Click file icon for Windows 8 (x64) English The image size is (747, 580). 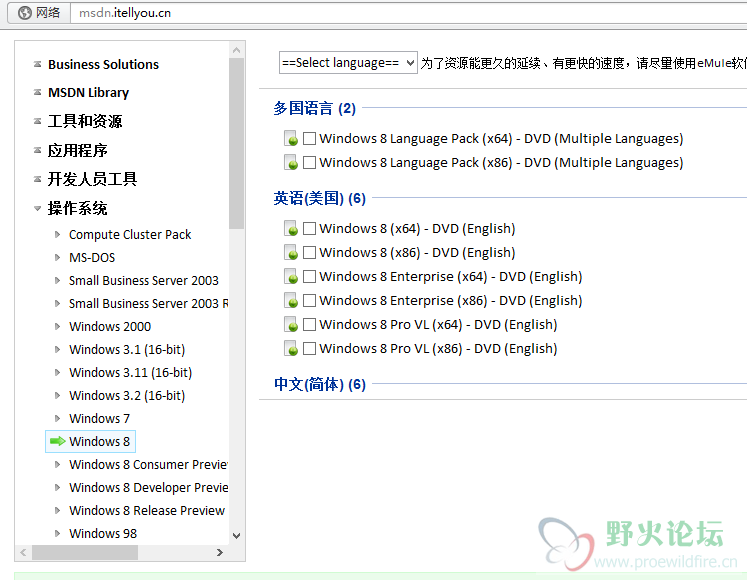point(291,228)
